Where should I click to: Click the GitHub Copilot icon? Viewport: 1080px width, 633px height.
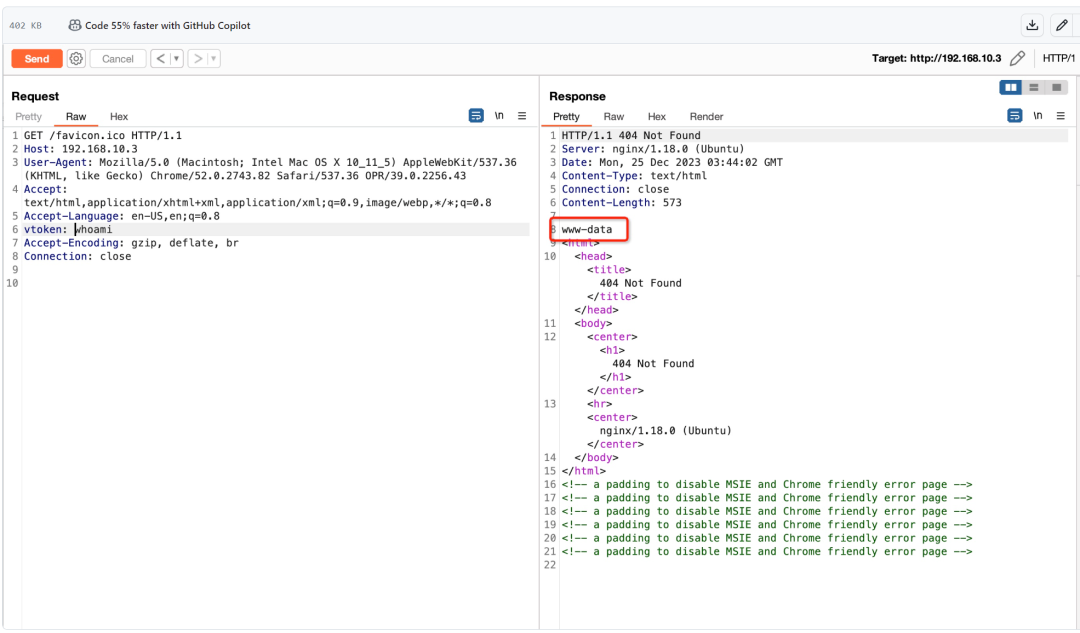(74, 25)
